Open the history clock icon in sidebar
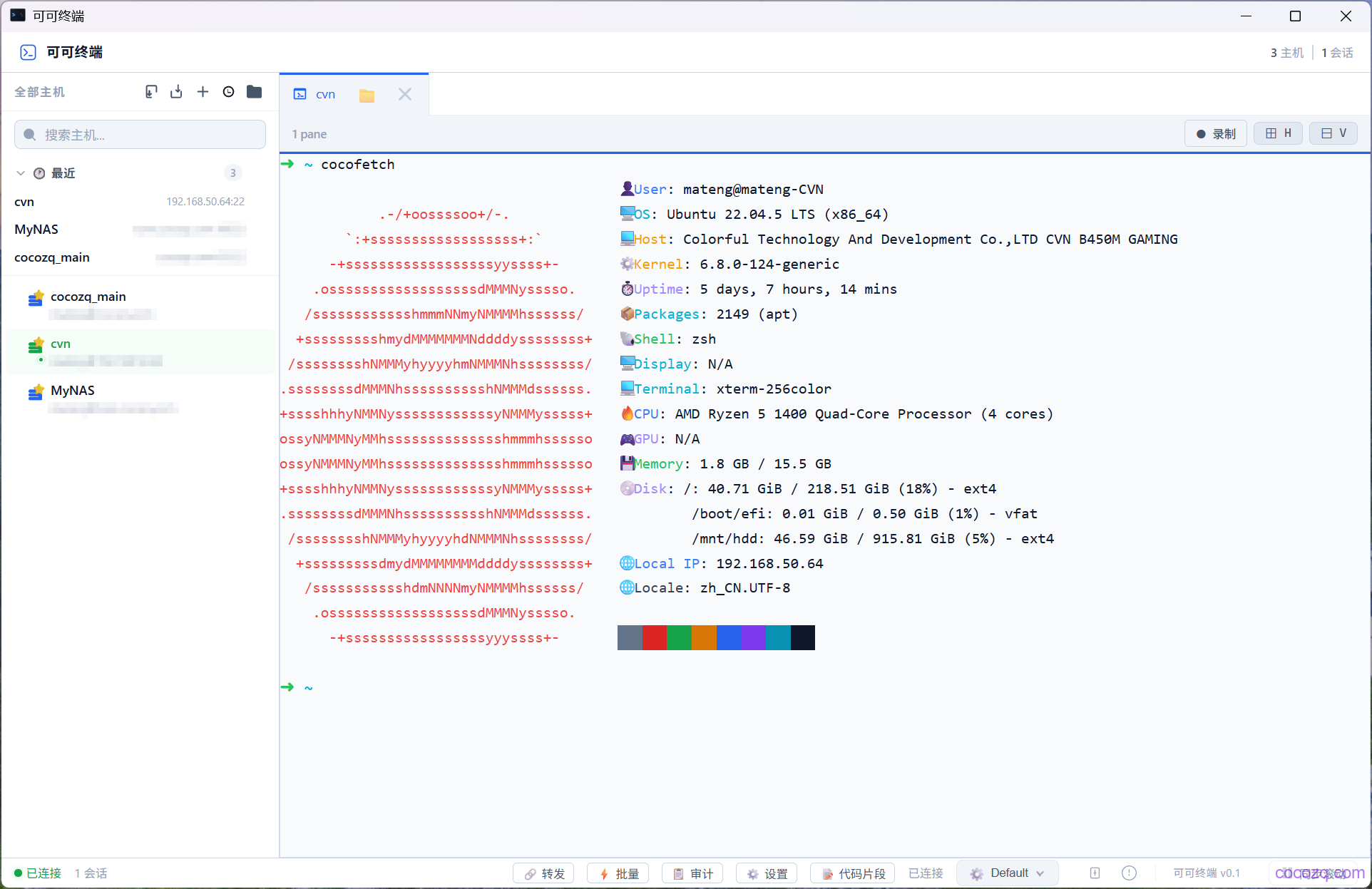 click(228, 92)
